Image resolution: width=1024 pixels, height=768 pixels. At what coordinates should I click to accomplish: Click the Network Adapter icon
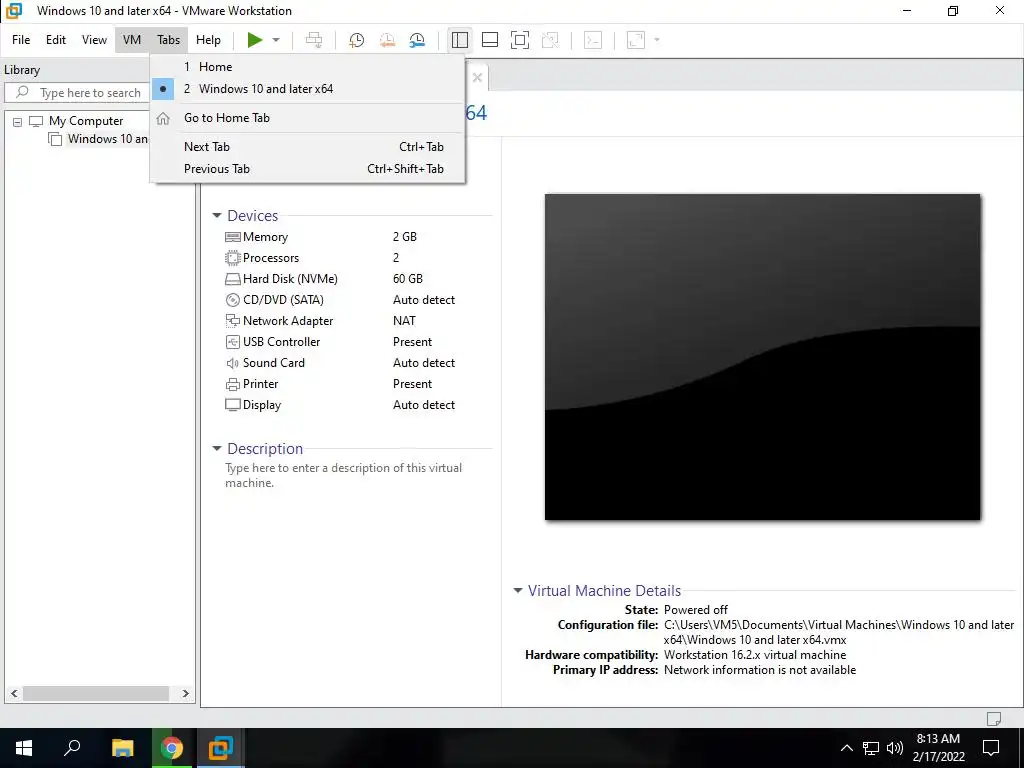[232, 321]
